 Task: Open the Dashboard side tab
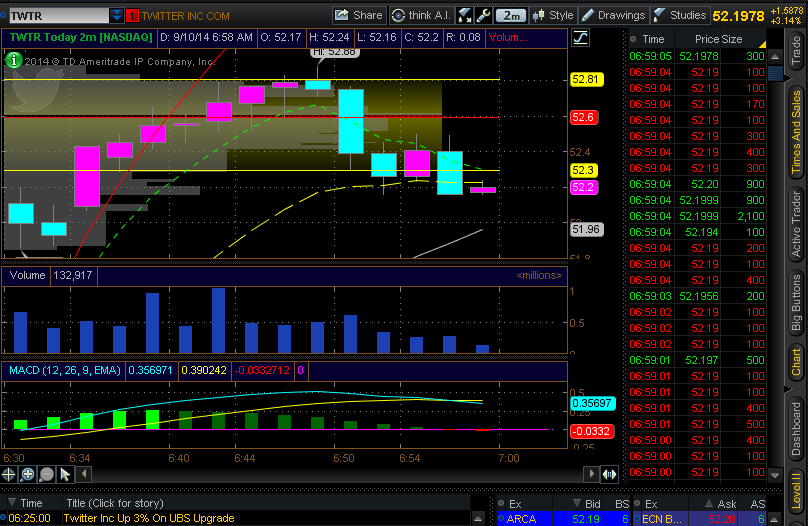796,429
